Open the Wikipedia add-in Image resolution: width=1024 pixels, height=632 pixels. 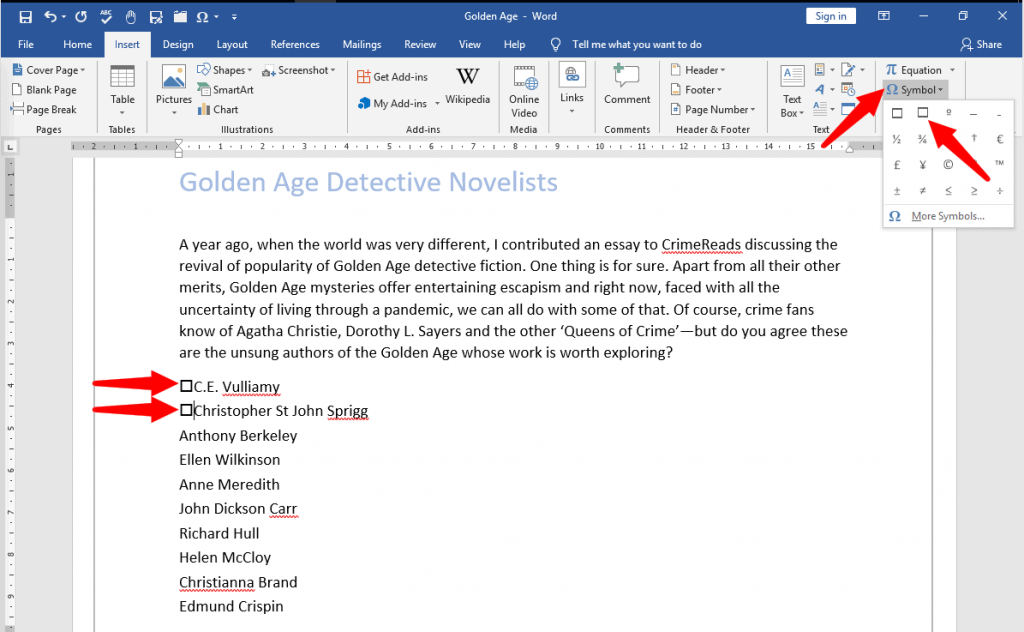pos(468,84)
